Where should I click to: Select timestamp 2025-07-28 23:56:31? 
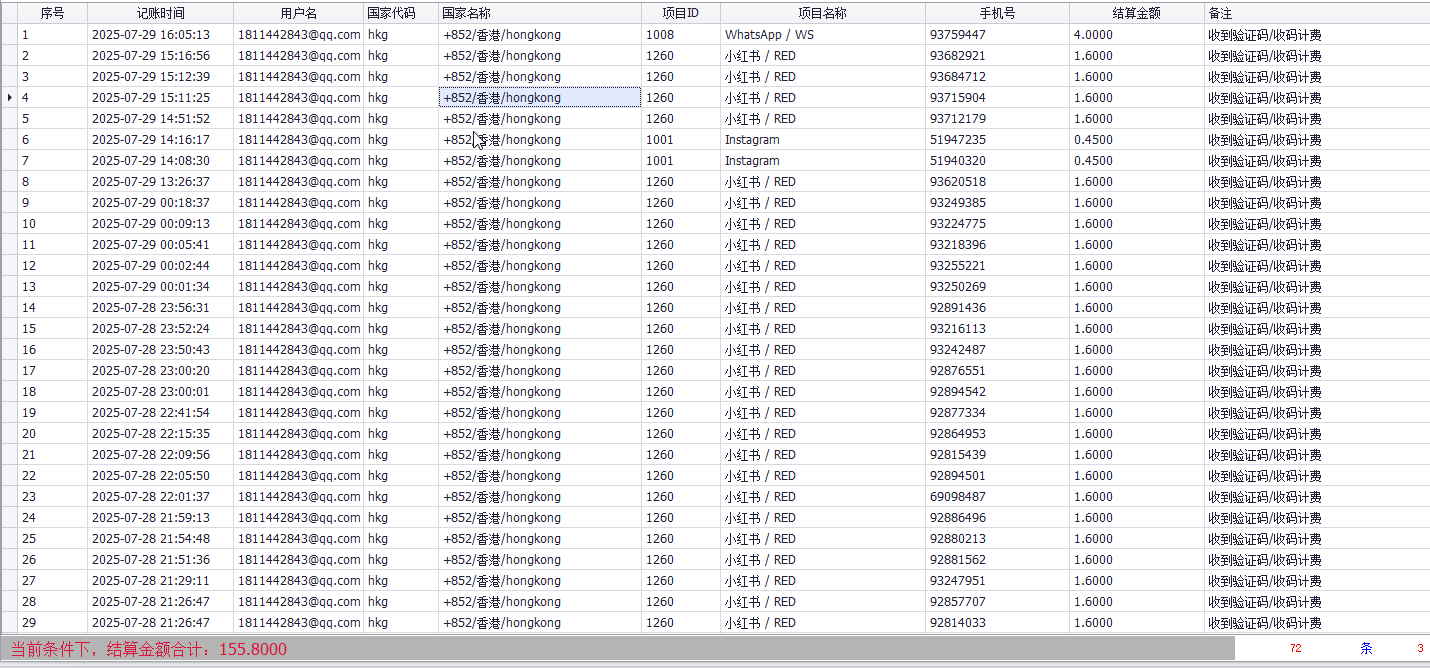160,307
